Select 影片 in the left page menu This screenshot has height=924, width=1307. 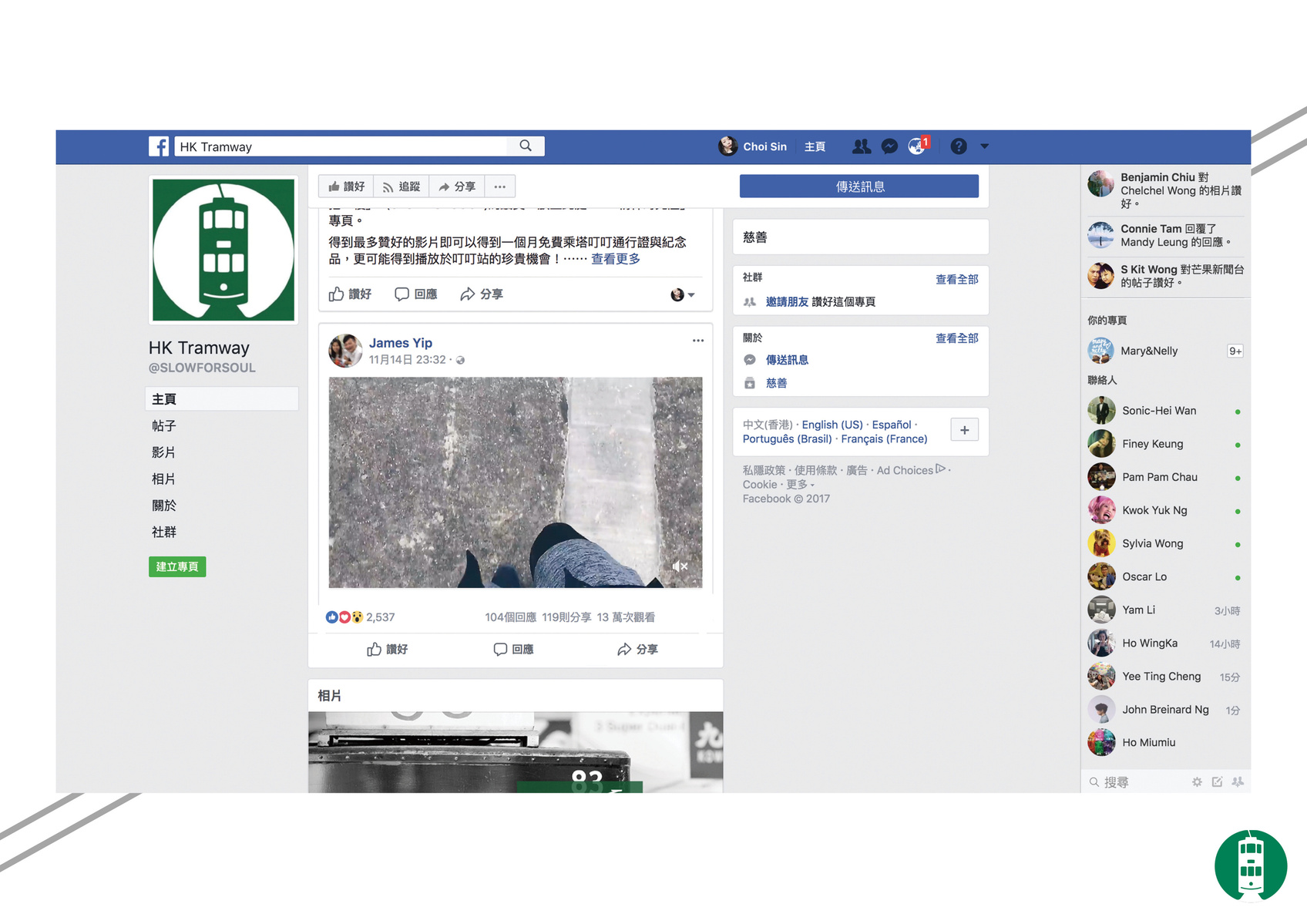[164, 452]
